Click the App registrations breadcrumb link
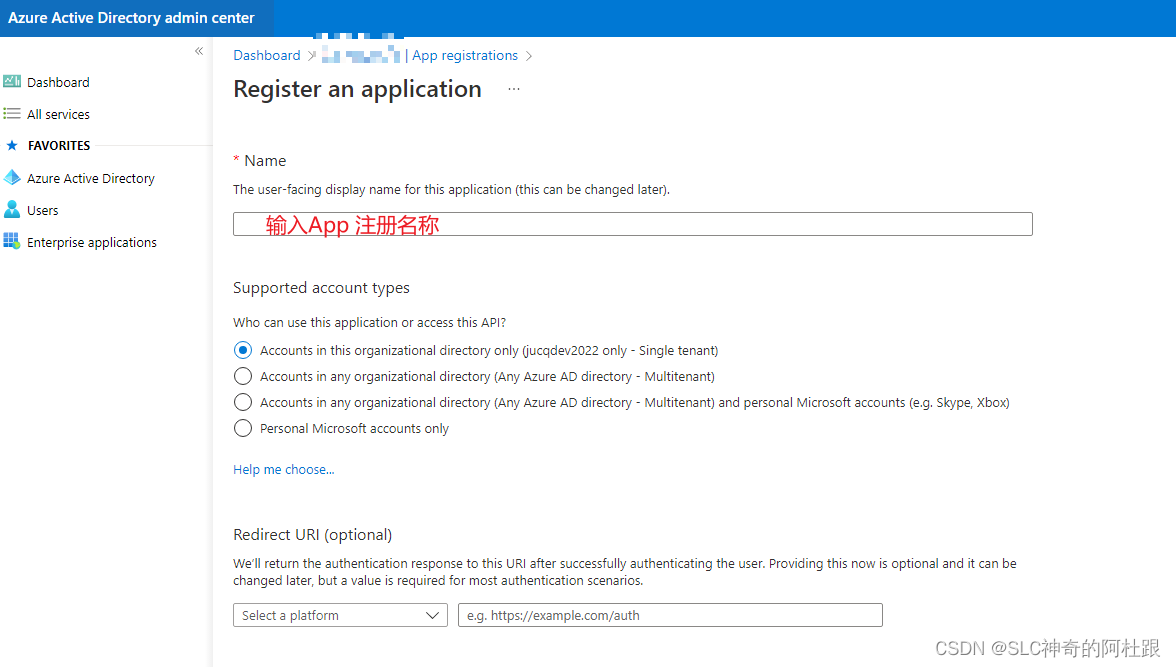Screen dimensions: 1176x667 coord(465,56)
